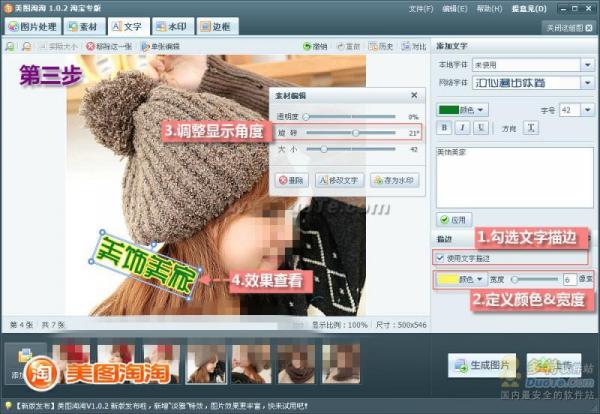
Task: Click the stroke 宽度 width slider
Action: pyautogui.click(x=536, y=279)
